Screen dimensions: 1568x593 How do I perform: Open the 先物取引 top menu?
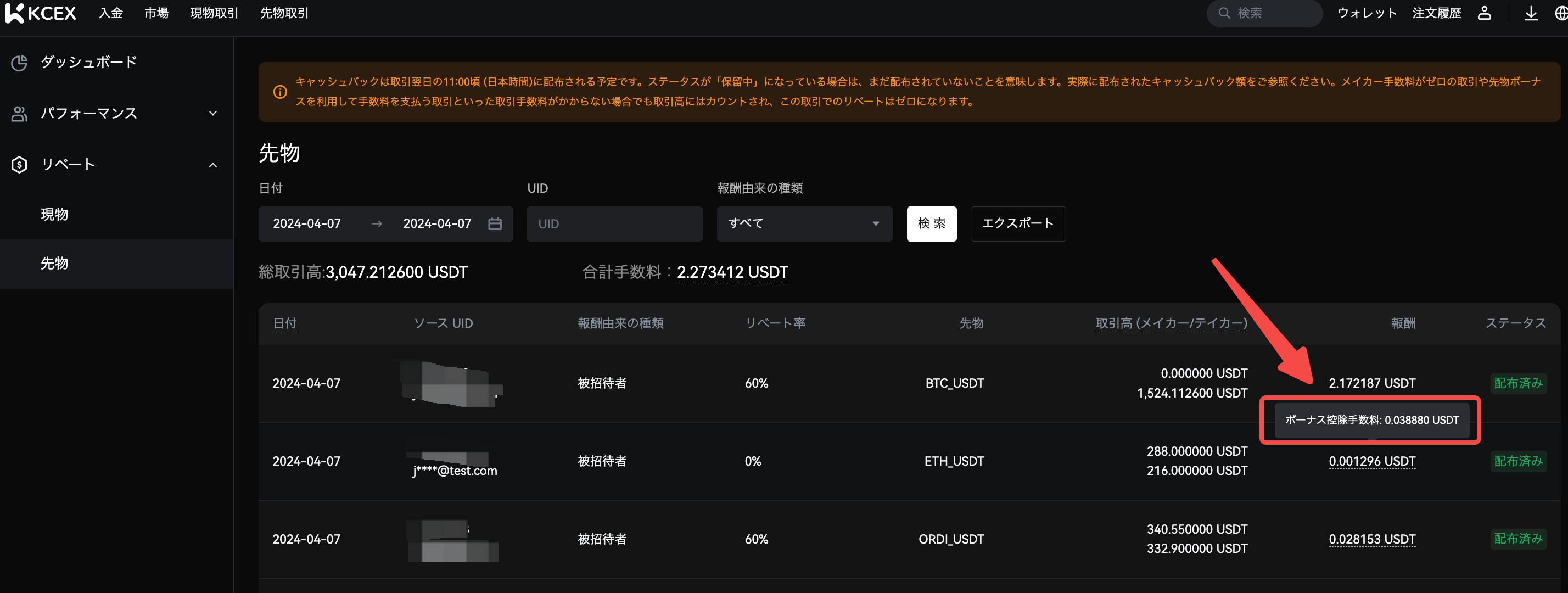point(284,13)
